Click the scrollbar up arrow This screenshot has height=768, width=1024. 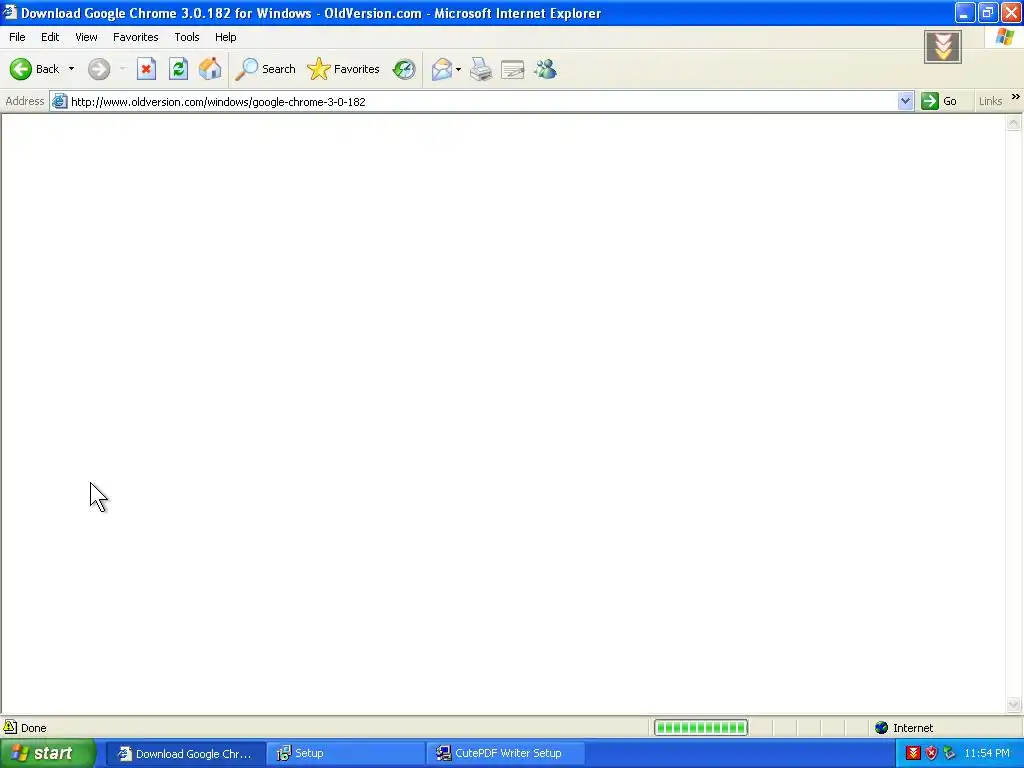pos(1014,123)
